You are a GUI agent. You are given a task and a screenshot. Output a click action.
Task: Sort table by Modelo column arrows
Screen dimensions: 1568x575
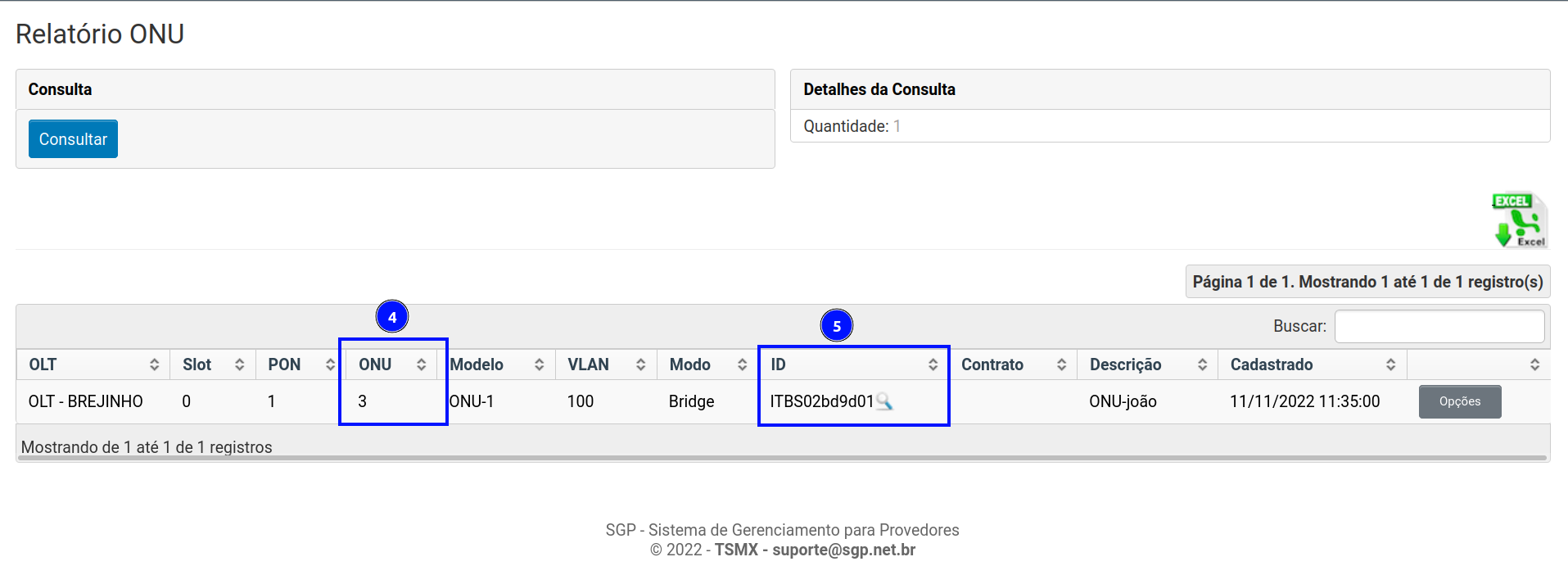tap(539, 364)
